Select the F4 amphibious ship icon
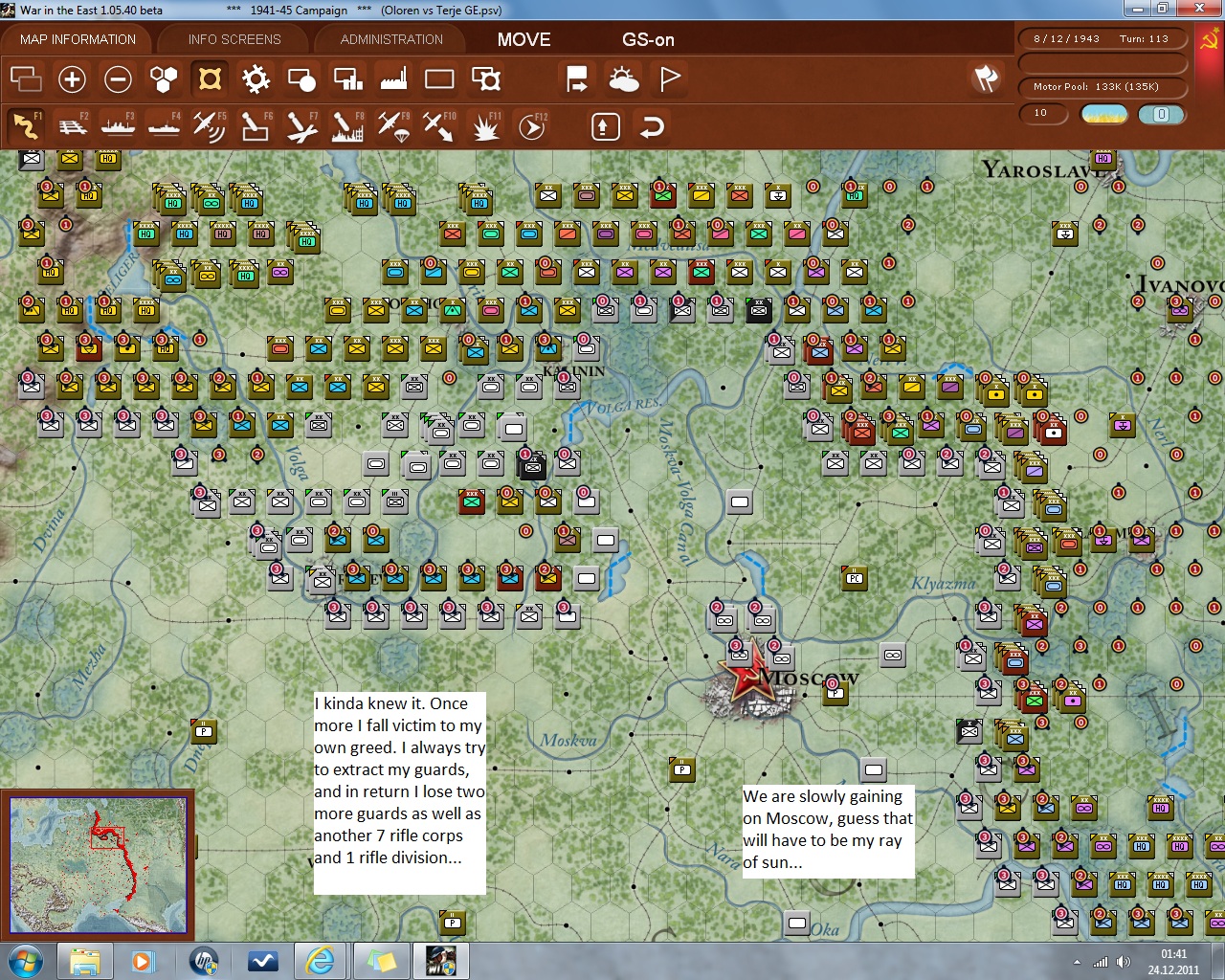Viewport: 1225px width, 980px height. 165,126
